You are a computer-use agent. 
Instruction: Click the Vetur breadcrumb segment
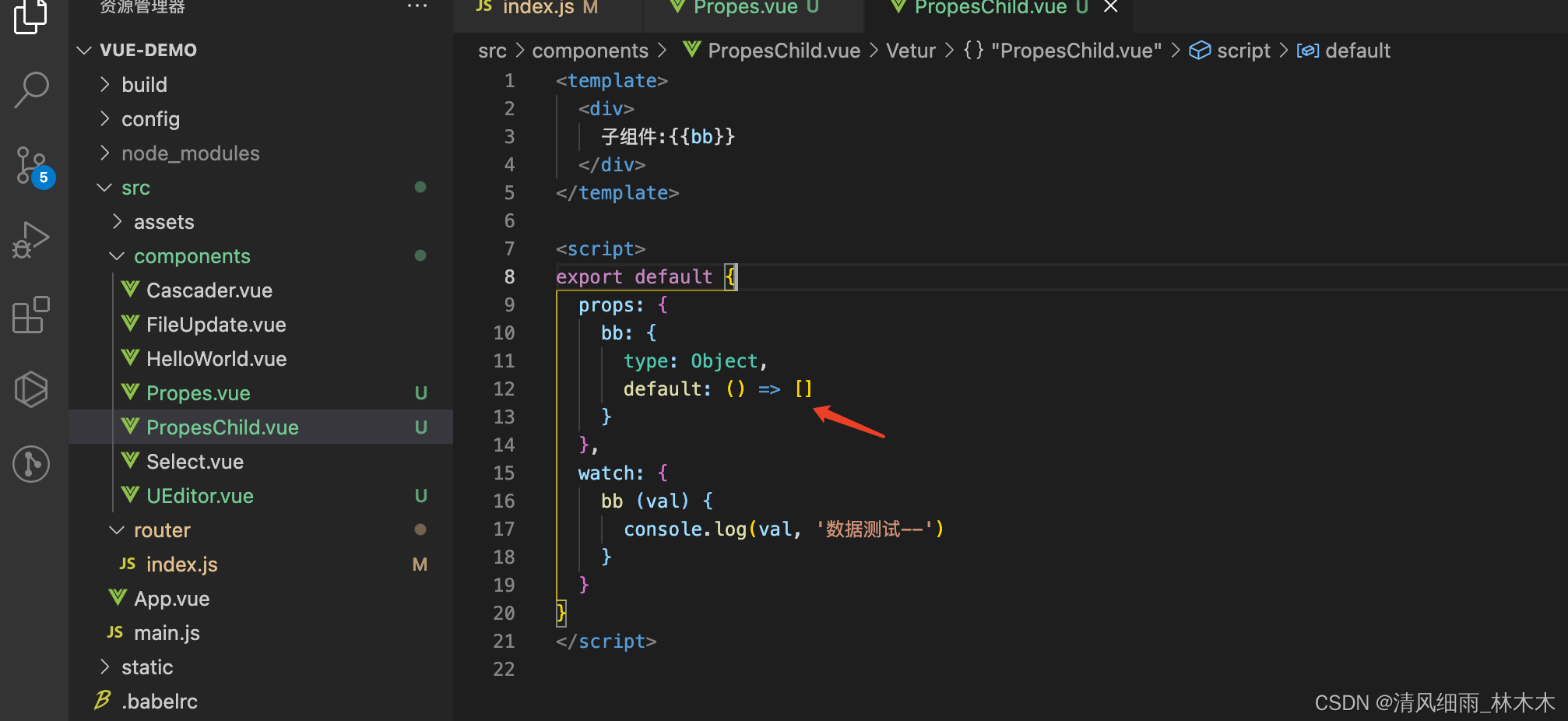pos(911,51)
